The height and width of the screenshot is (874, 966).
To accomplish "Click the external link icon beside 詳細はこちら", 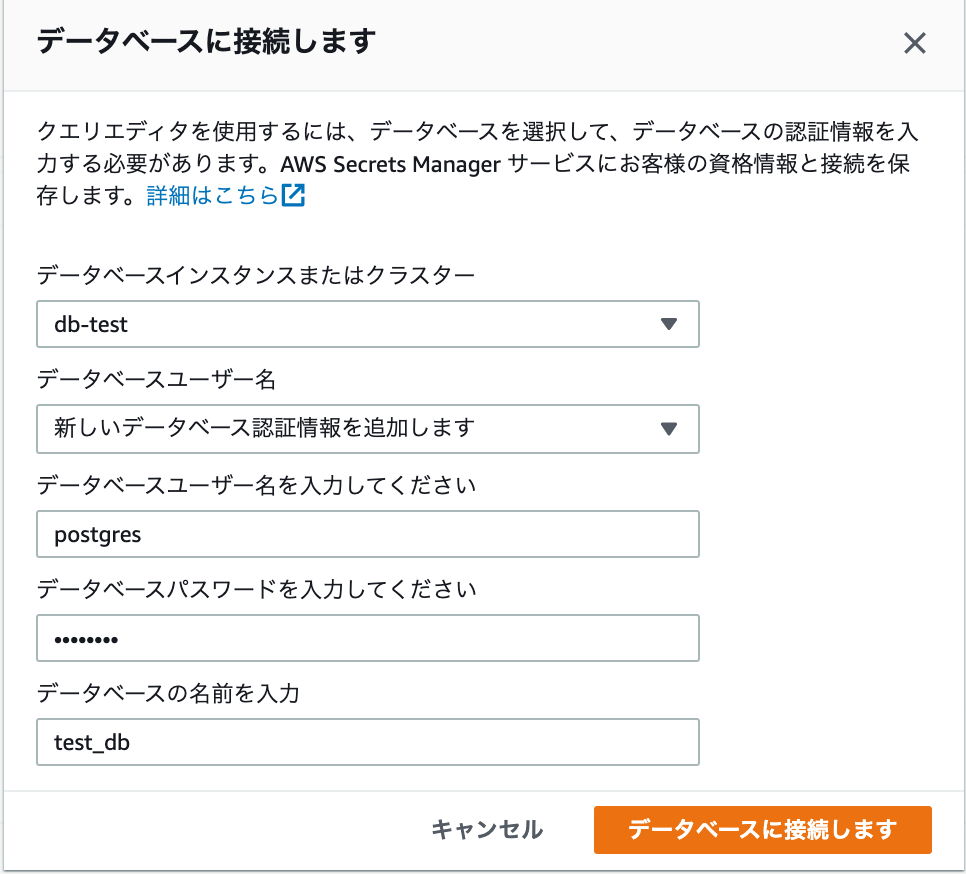I will [x=293, y=195].
